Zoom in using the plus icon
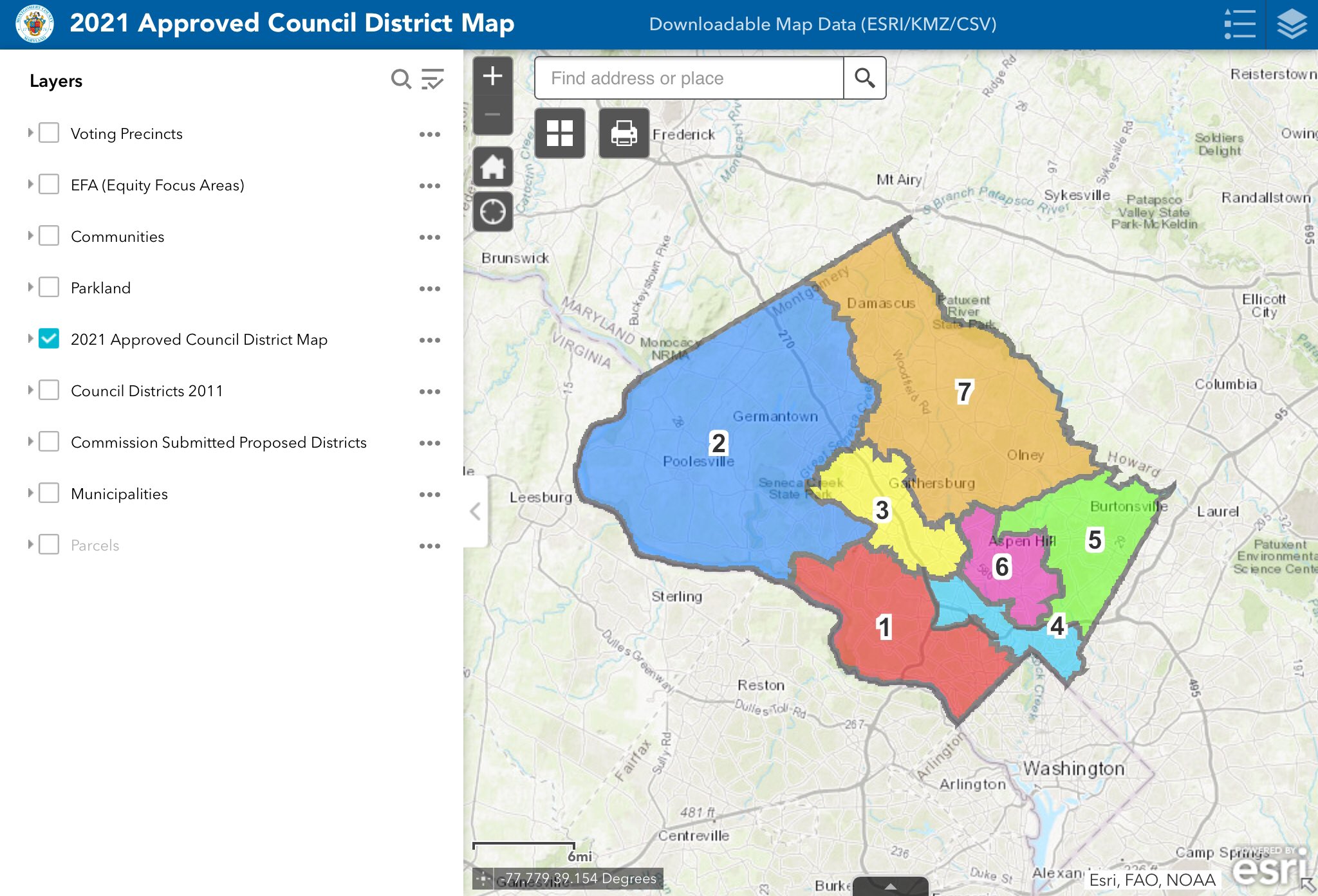Screen dimensions: 1318x896 pos(492,76)
